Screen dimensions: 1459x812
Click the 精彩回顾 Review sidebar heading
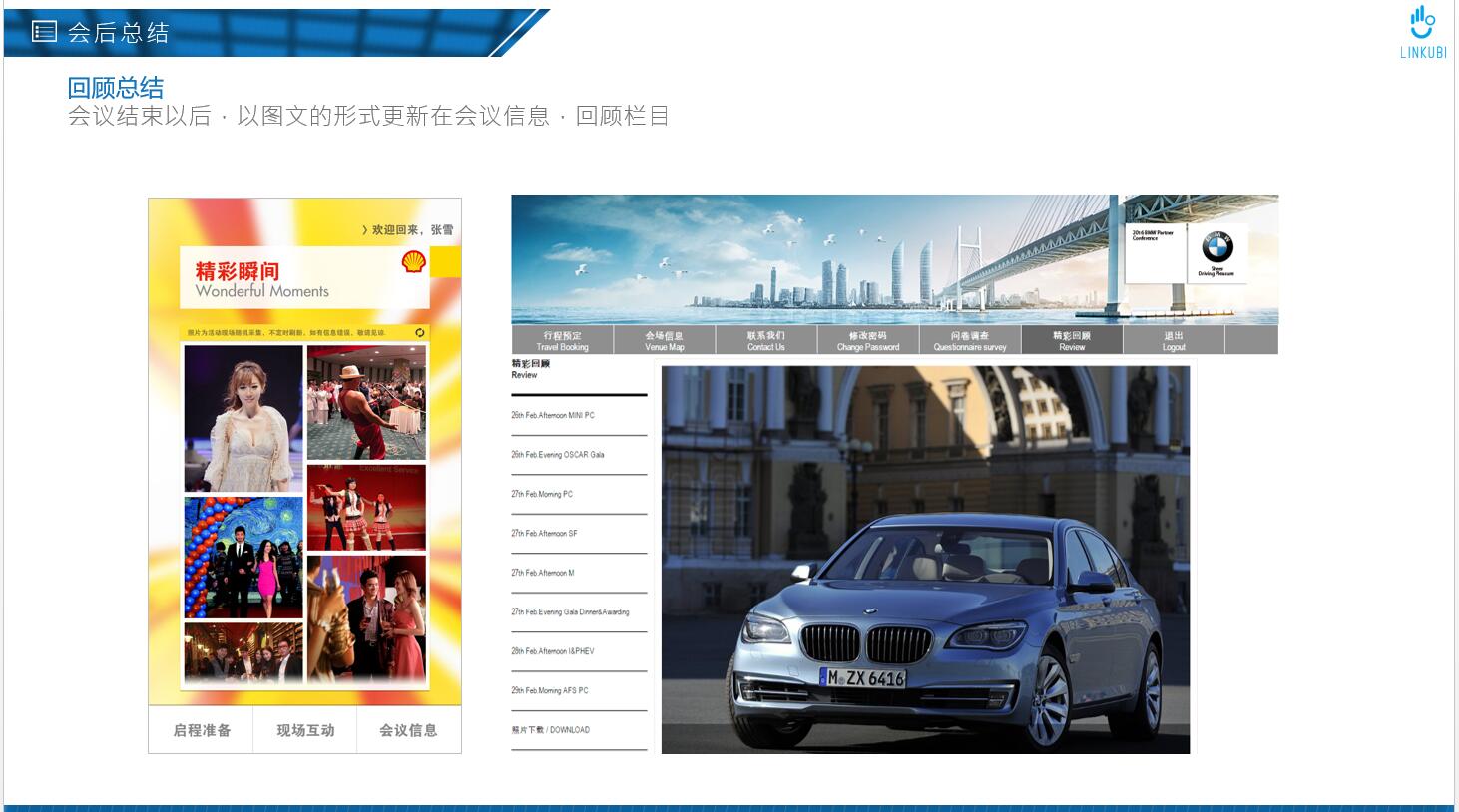pyautogui.click(x=530, y=369)
